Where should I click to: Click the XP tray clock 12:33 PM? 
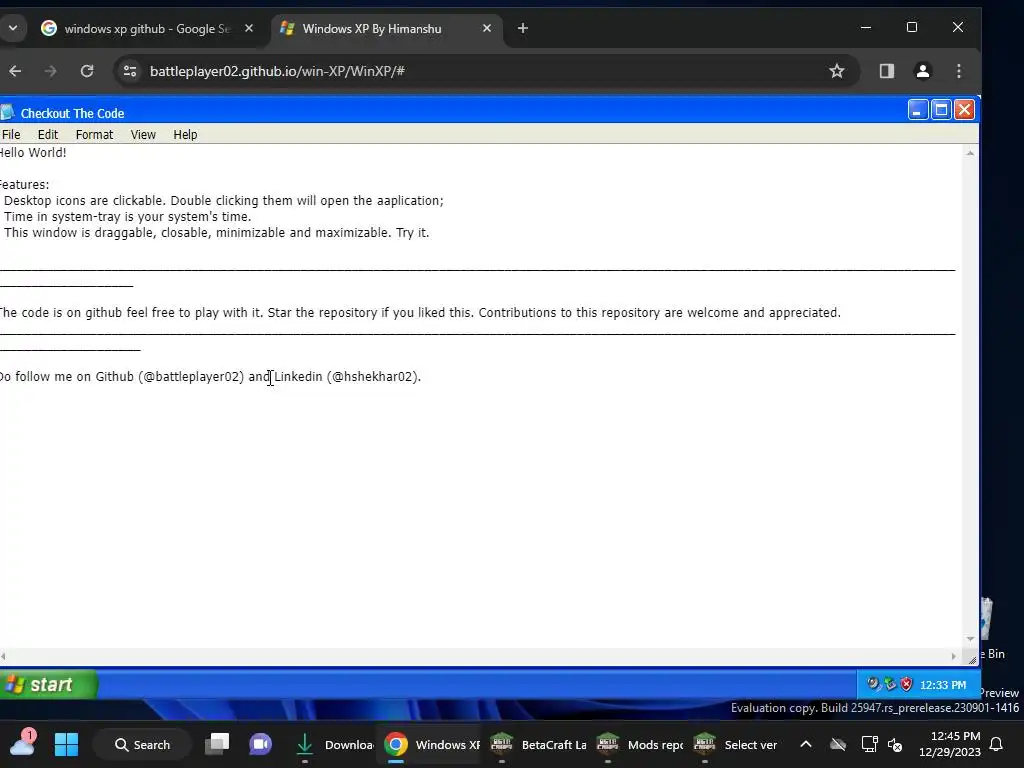[942, 685]
